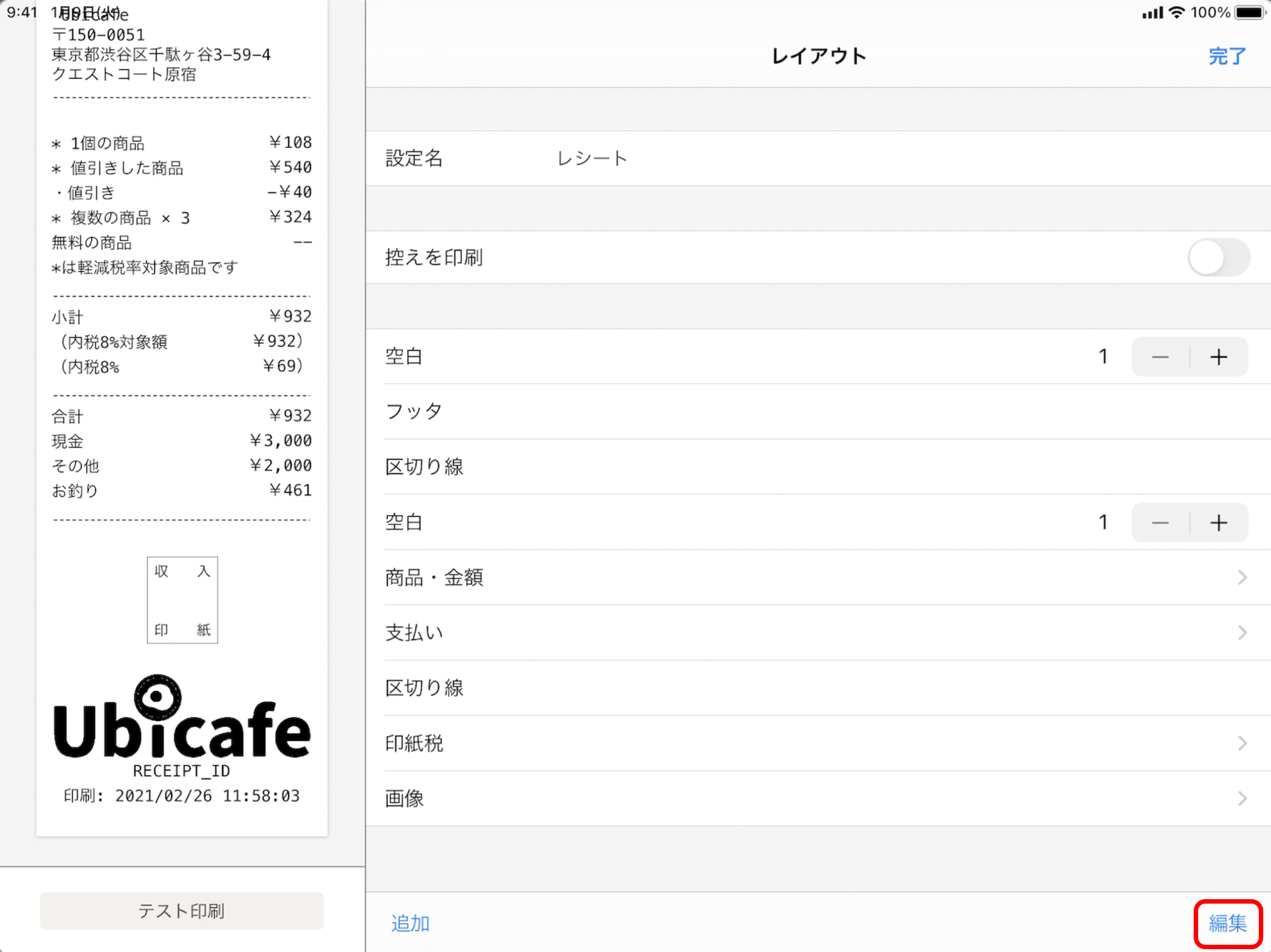Tap the 収入印紙 stamp box in preview
Screen dimensions: 1271x952
182,600
